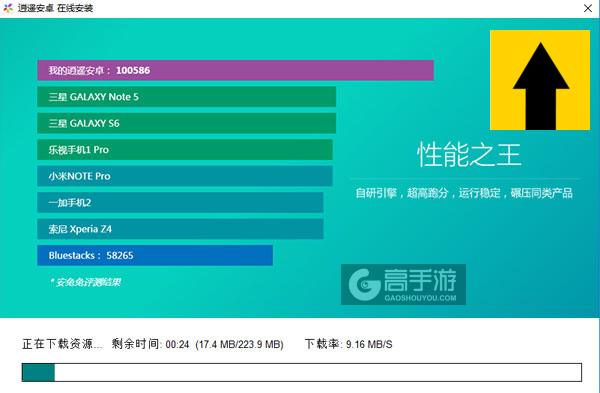Image resolution: width=600 pixels, height=393 pixels.
Task: Click the 性能之王 heading
Action: coord(469,155)
